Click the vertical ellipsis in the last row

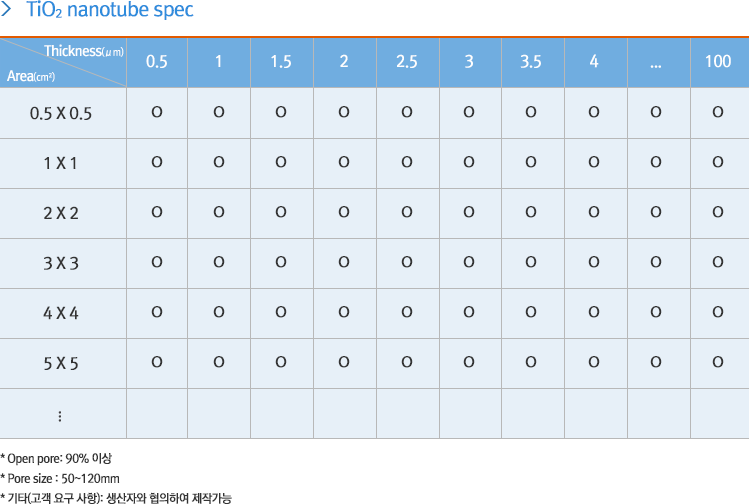click(x=61, y=415)
